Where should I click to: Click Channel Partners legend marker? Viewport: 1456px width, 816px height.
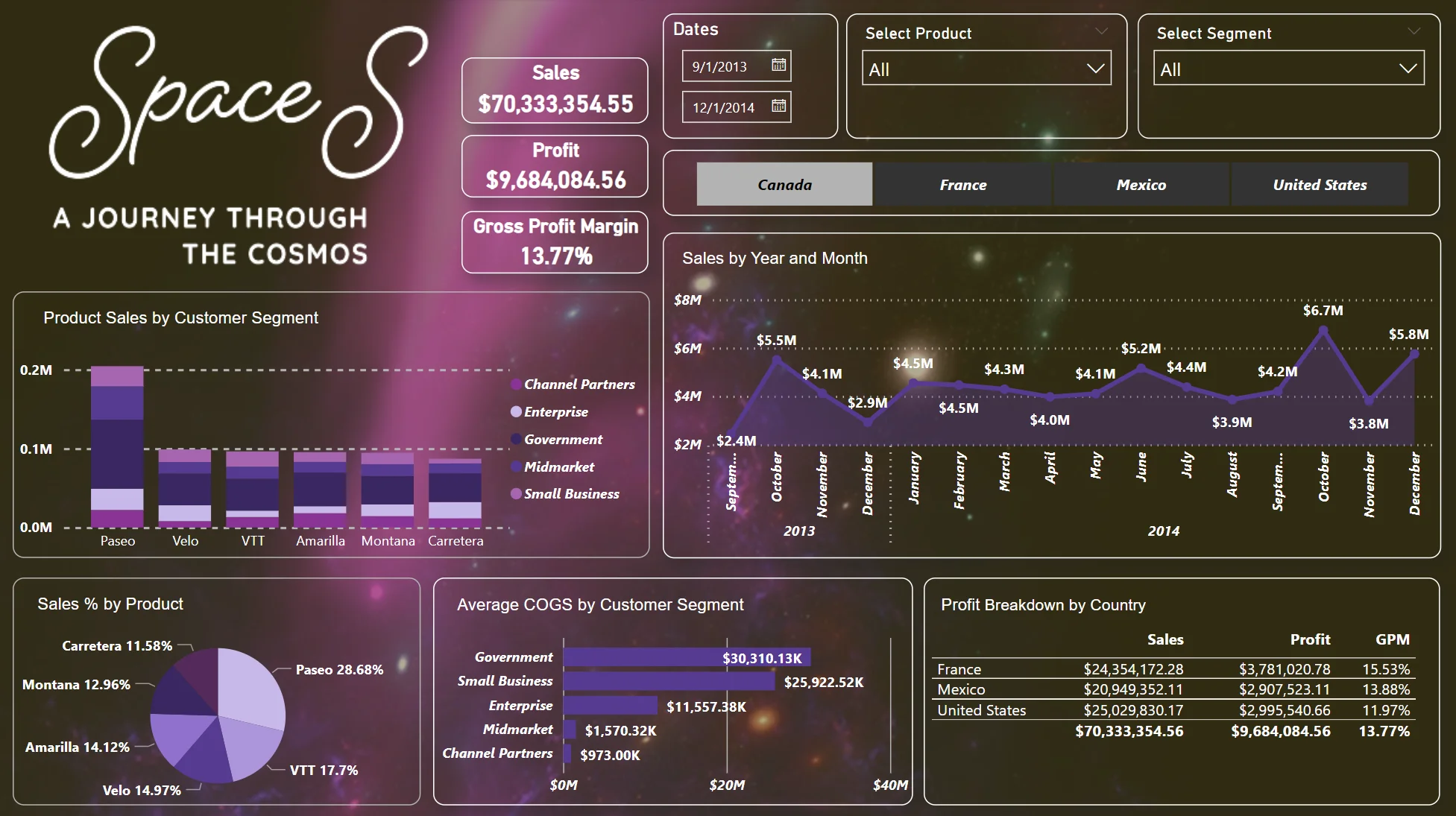(516, 385)
